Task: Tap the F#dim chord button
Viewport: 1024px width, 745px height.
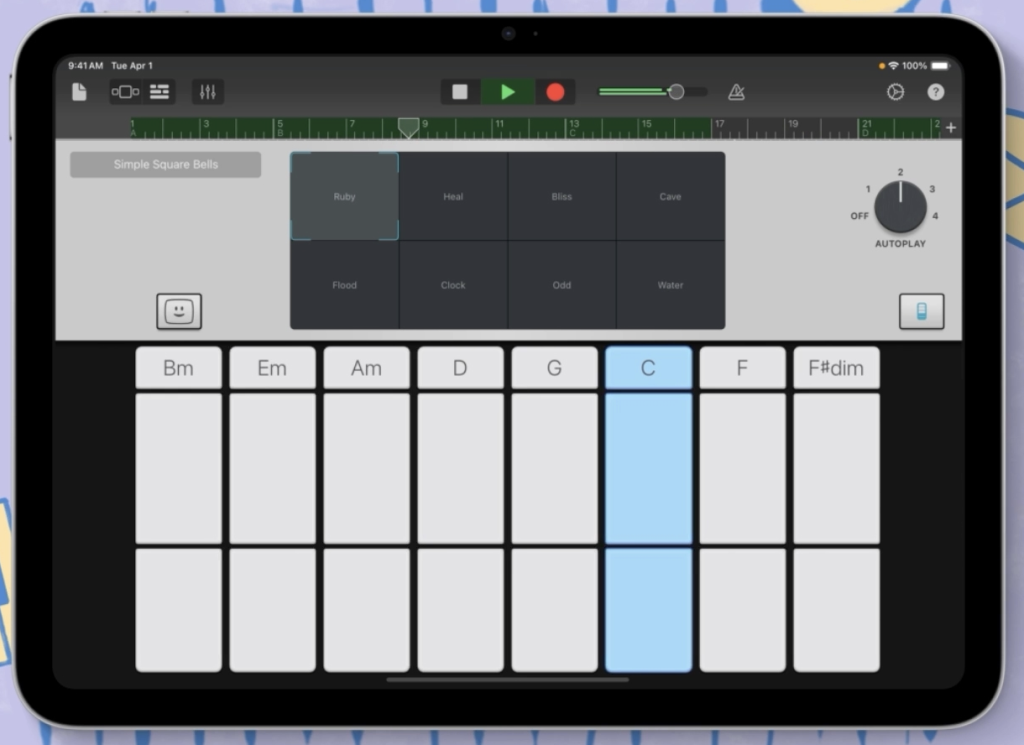Action: [836, 368]
